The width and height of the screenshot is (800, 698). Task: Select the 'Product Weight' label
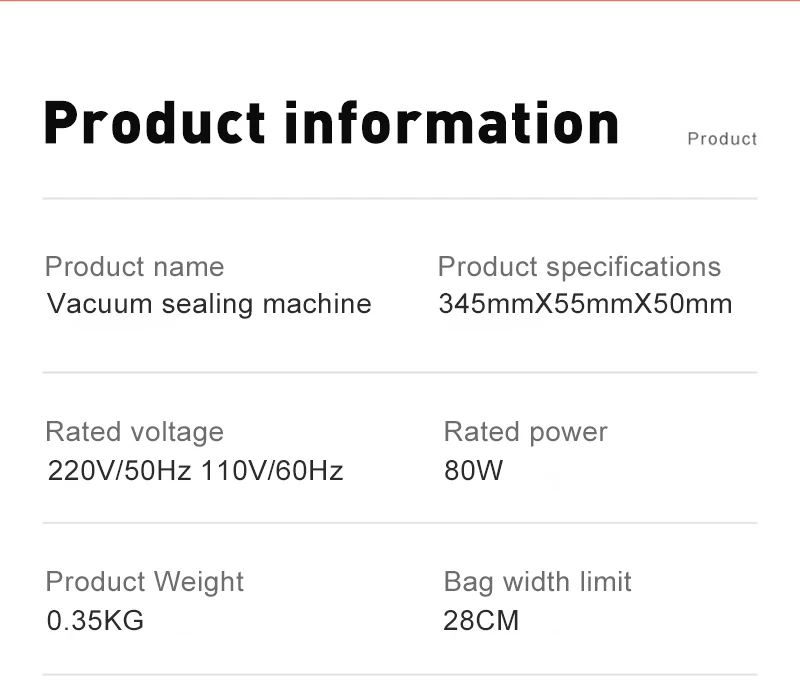[x=145, y=582]
